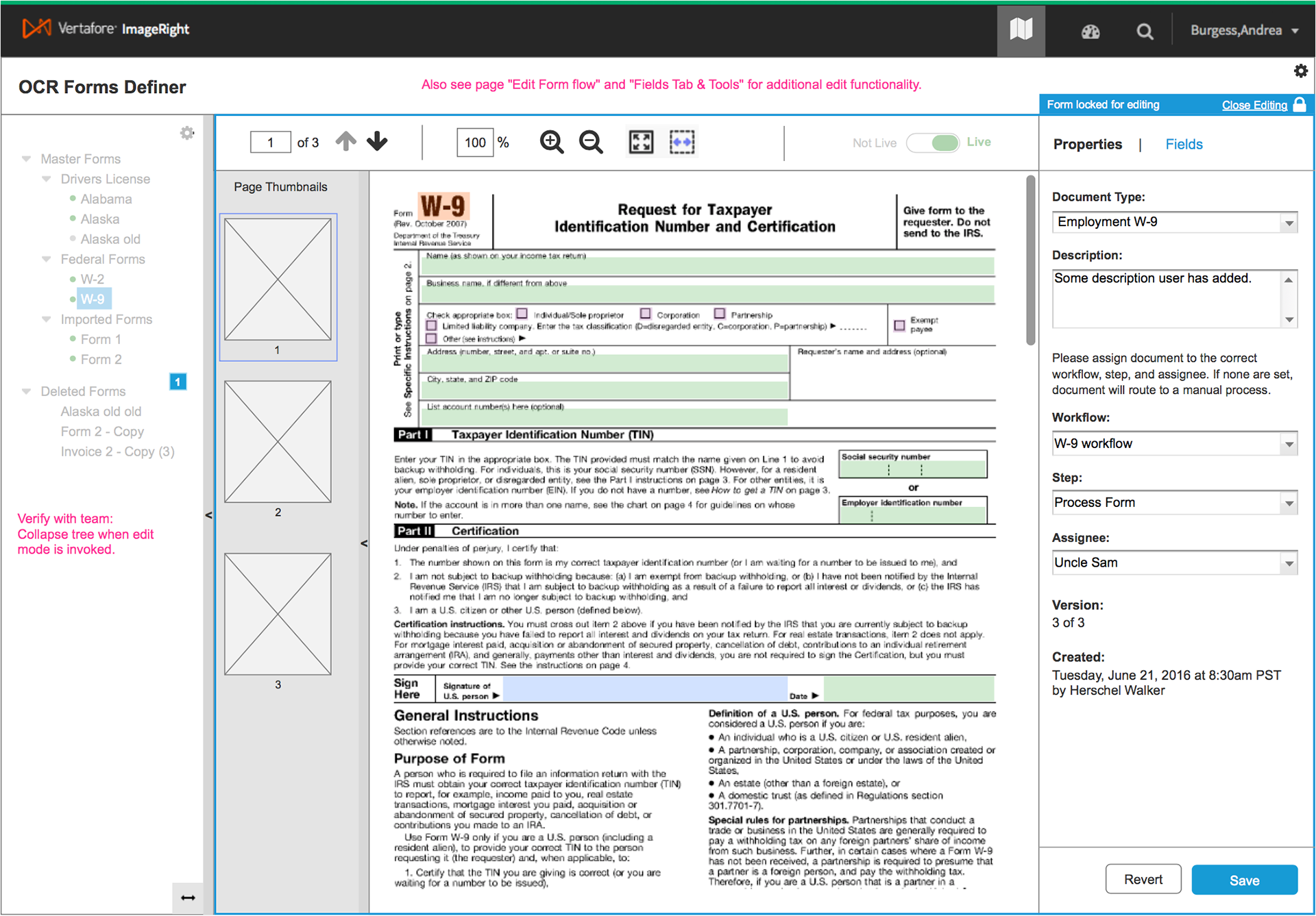Check the Other (see instructions) box
Image resolution: width=1316 pixels, height=916 pixels.
pyautogui.click(x=432, y=338)
